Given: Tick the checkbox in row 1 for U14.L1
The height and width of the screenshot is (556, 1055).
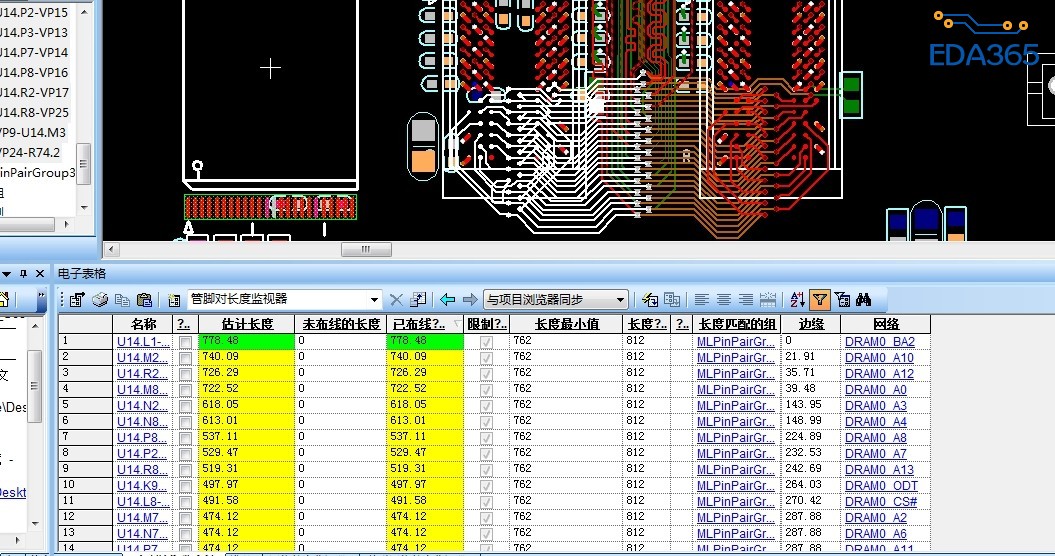Looking at the screenshot, I should click(x=185, y=342).
